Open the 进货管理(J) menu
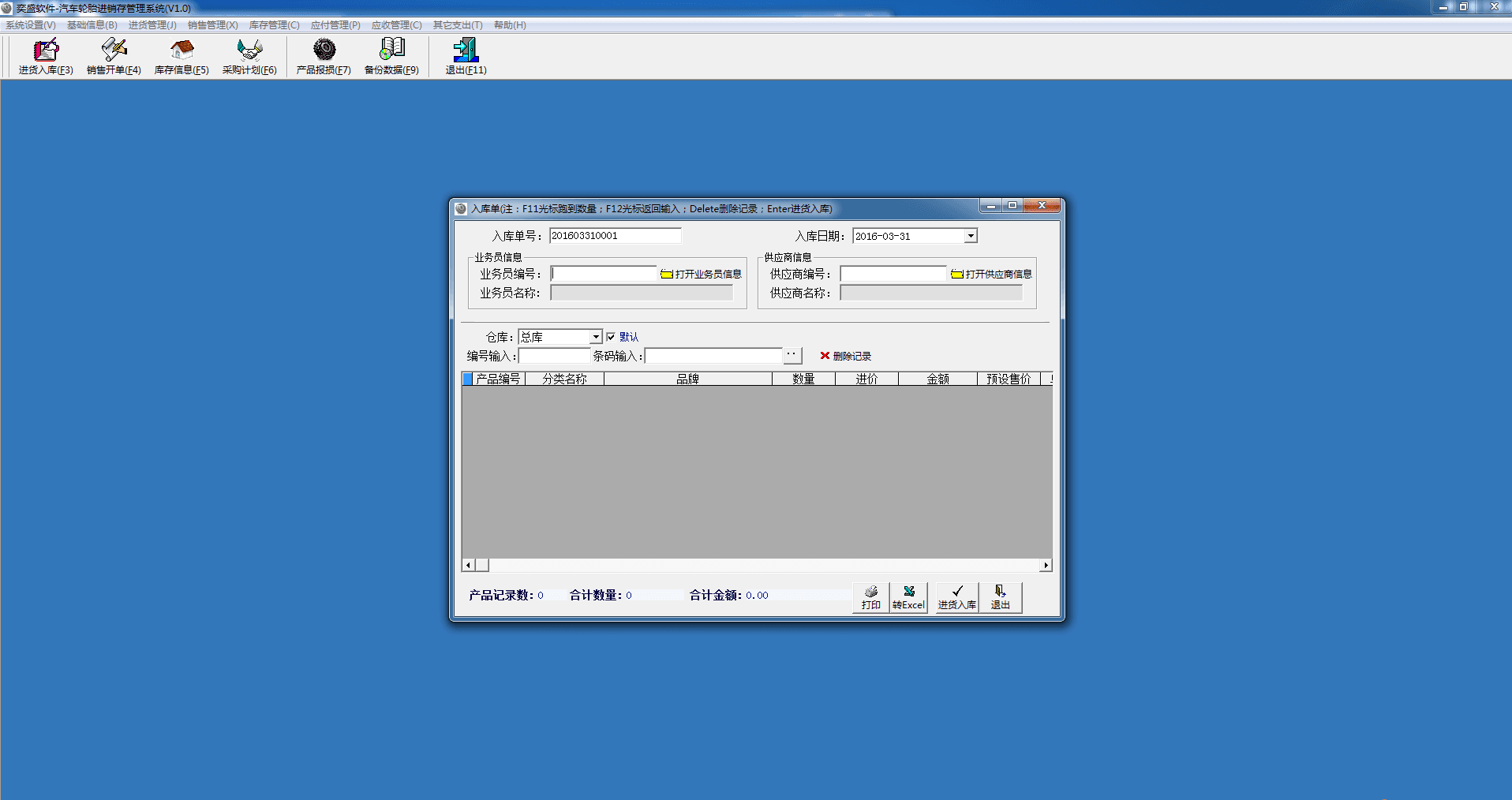This screenshot has height=800, width=1512. pos(152,25)
